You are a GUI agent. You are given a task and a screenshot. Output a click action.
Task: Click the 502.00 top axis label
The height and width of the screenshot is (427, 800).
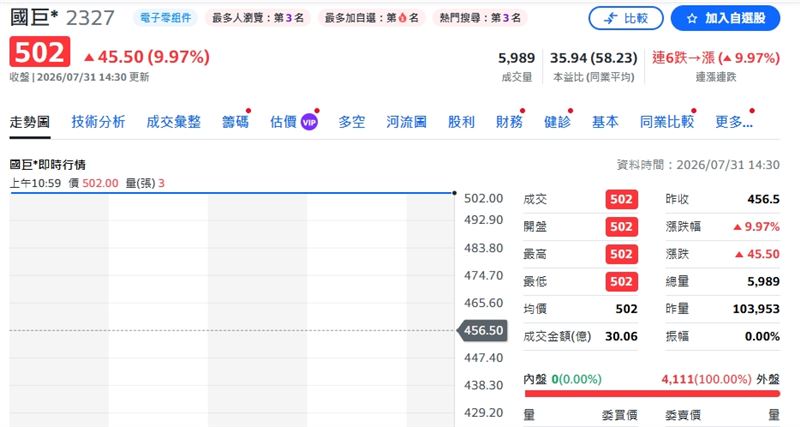click(x=484, y=198)
